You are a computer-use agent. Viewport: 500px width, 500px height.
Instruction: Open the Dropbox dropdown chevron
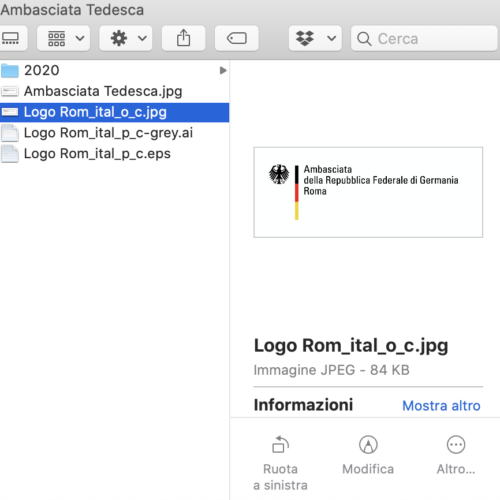point(332,38)
